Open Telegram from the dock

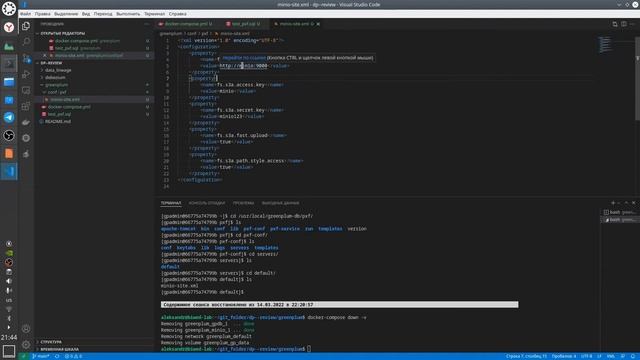(9, 118)
